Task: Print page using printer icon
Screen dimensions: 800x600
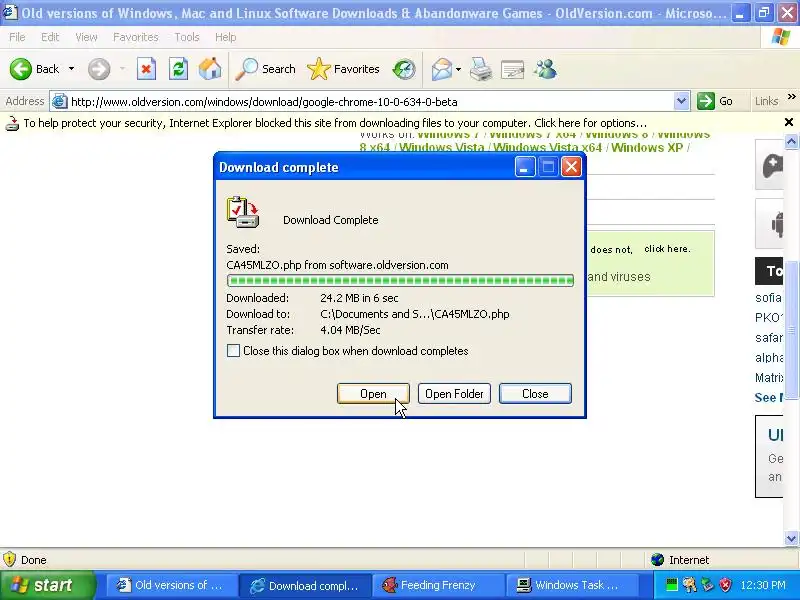Action: (481, 69)
